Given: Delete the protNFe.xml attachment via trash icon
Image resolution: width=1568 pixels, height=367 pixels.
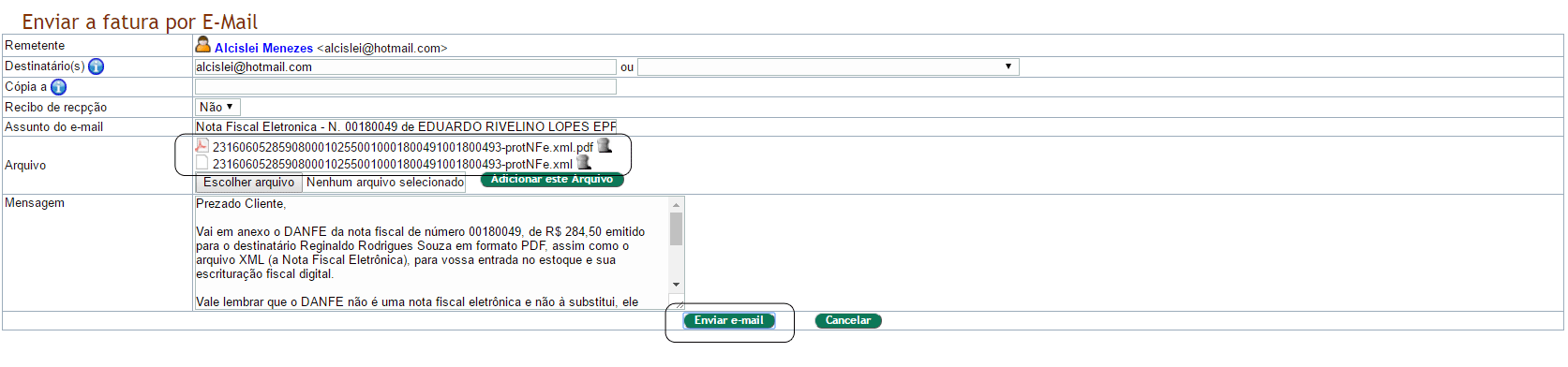Looking at the screenshot, I should point(584,163).
